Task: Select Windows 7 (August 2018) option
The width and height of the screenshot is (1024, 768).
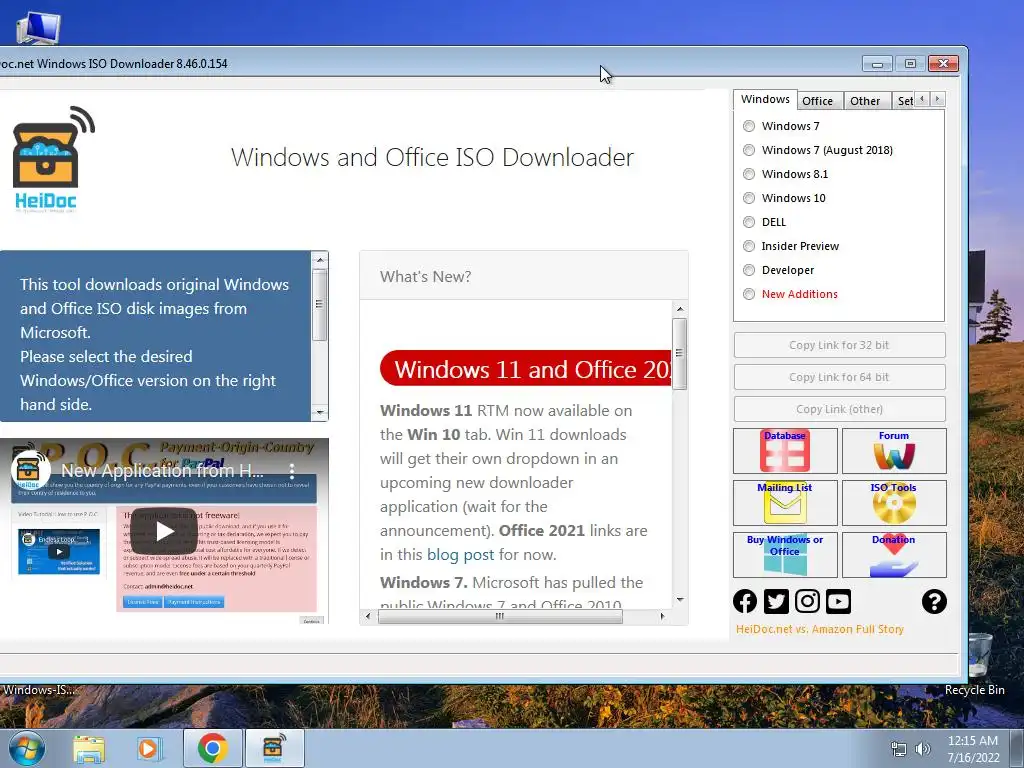Action: [x=749, y=150]
